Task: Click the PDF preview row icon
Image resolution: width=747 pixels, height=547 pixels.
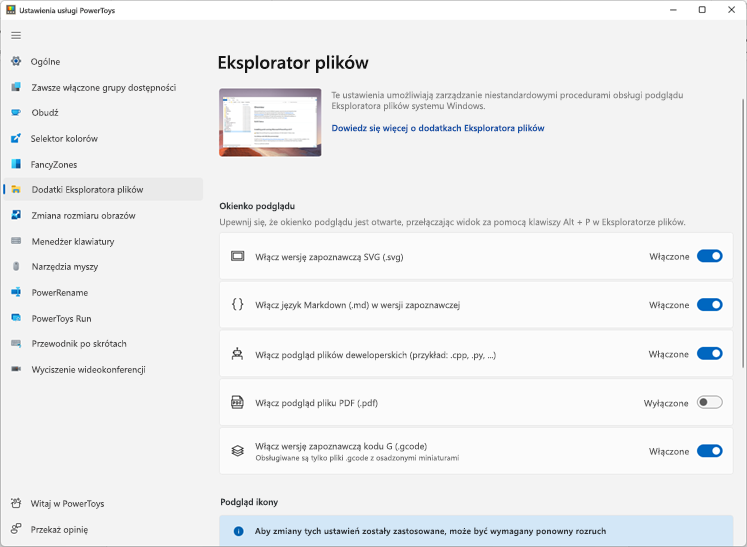Action: coord(237,403)
